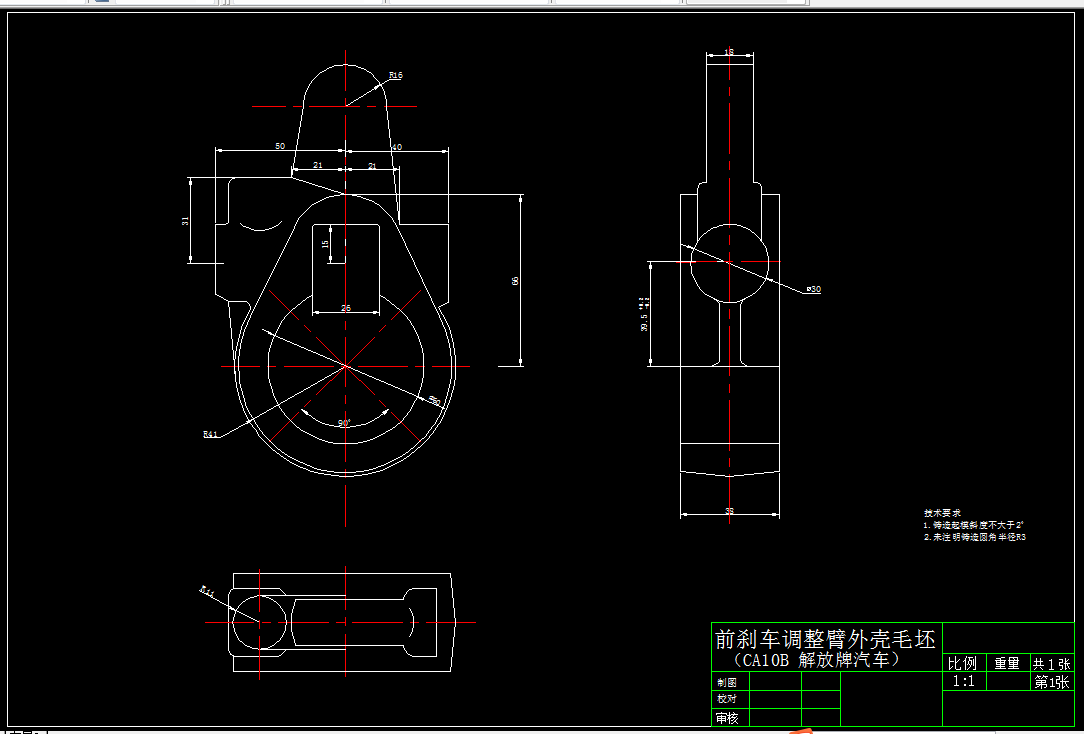Select the 31 vertical dimension text
Viewport: 1084px width, 734px height.
(185, 220)
